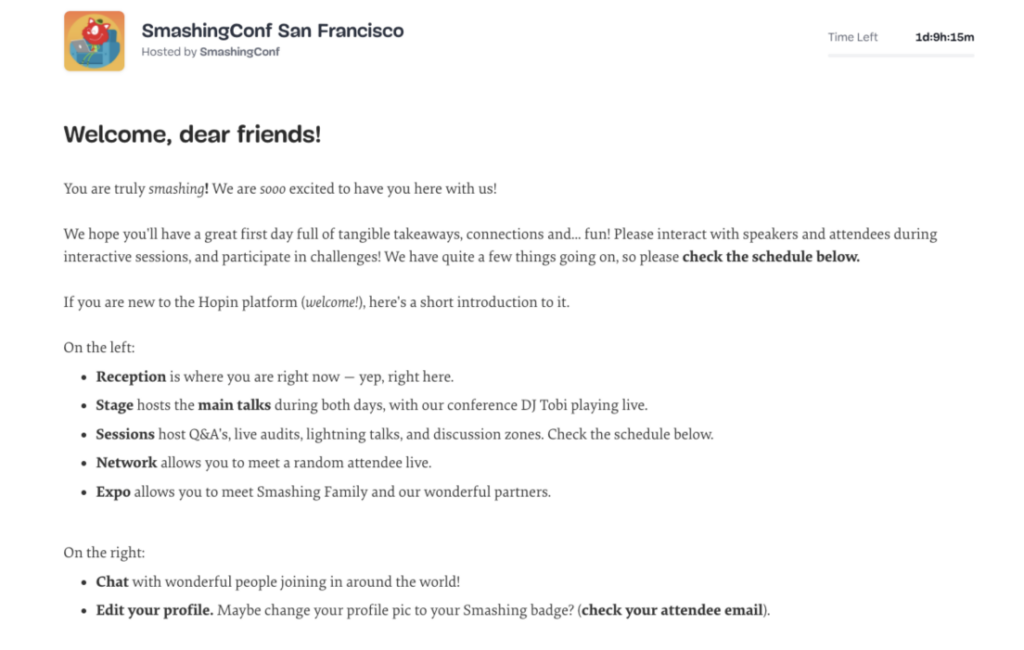Click the SmashingConf event logo icon

click(x=94, y=41)
